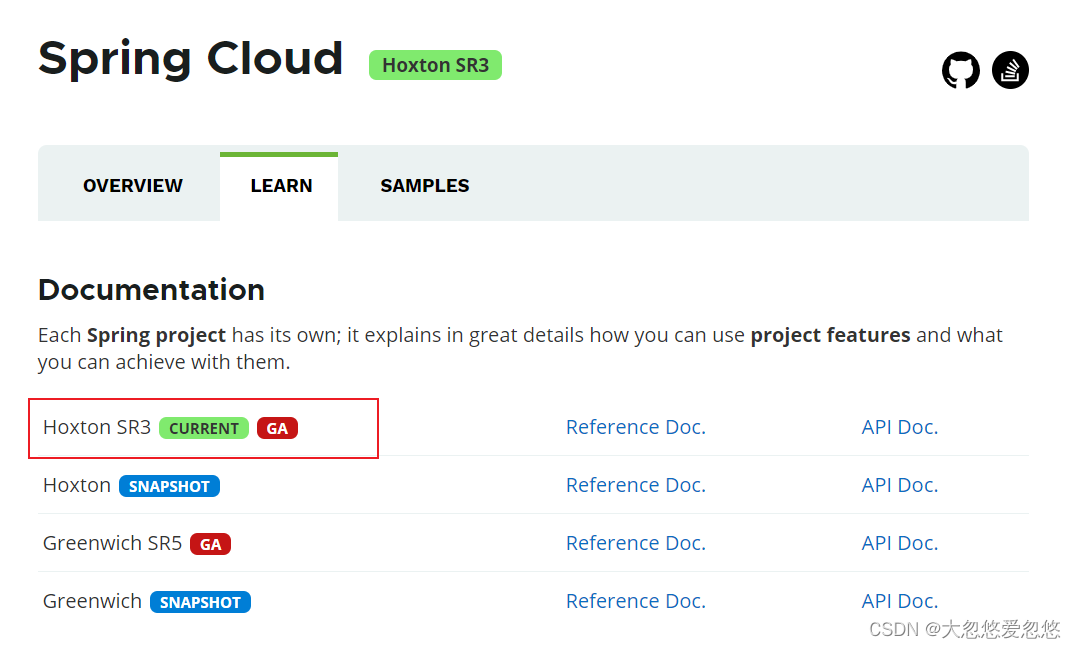Click the GA badge on Greenwich SR5
The image size is (1076, 648).
pos(211,544)
